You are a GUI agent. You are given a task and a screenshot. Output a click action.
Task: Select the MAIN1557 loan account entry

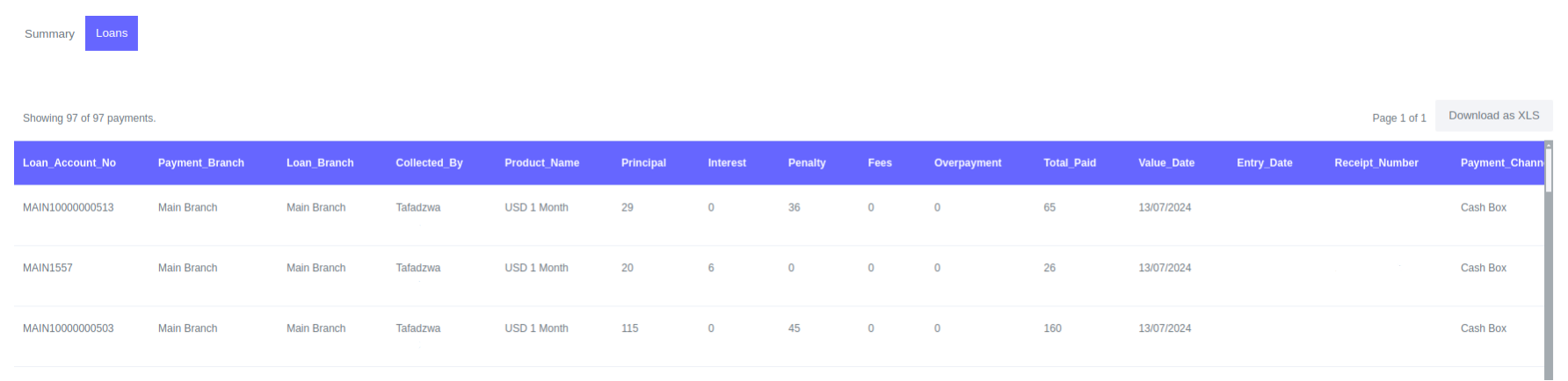click(x=48, y=269)
